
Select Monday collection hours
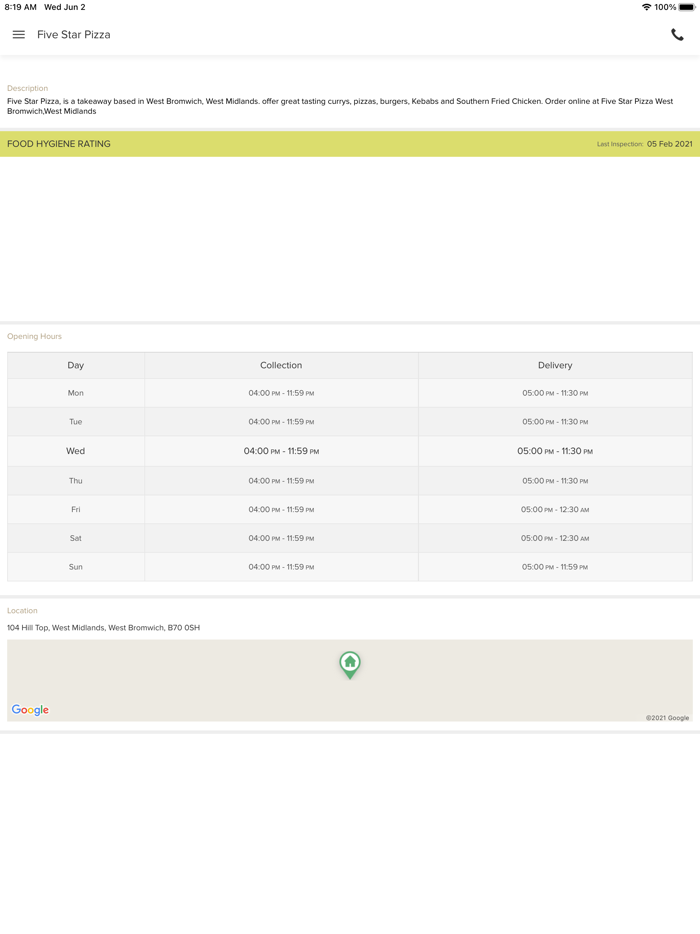point(281,393)
